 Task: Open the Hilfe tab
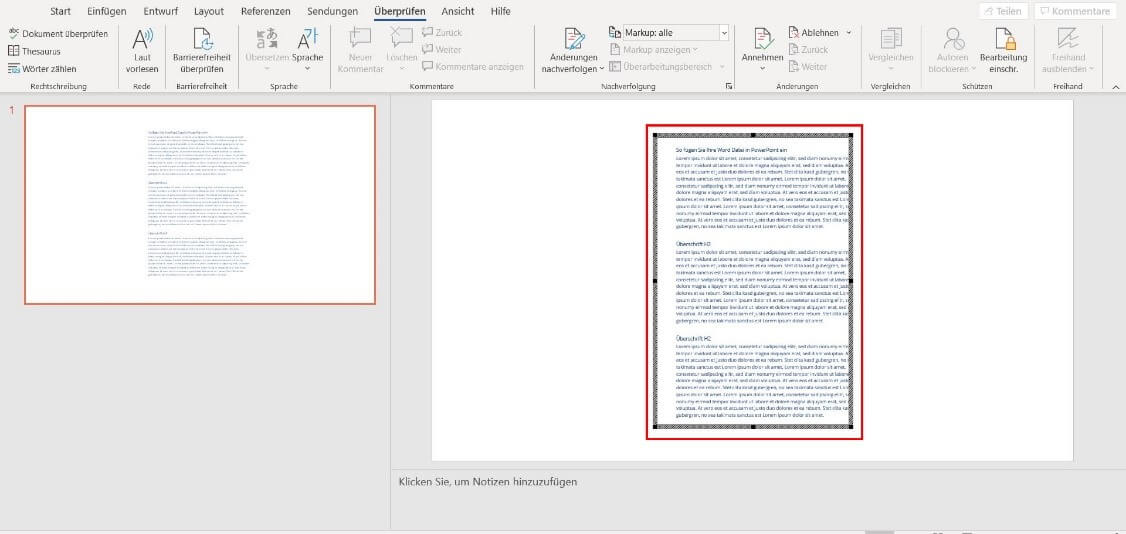click(x=501, y=11)
